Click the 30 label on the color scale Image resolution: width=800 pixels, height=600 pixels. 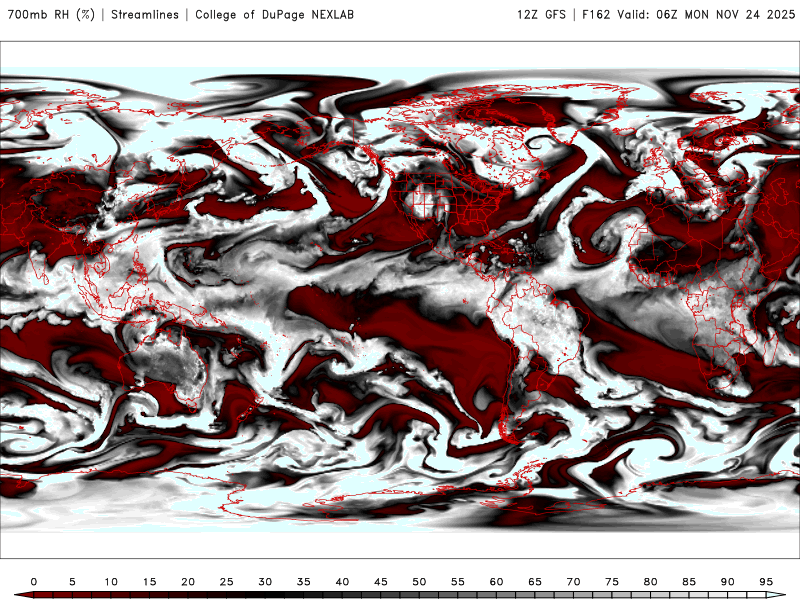[265, 582]
